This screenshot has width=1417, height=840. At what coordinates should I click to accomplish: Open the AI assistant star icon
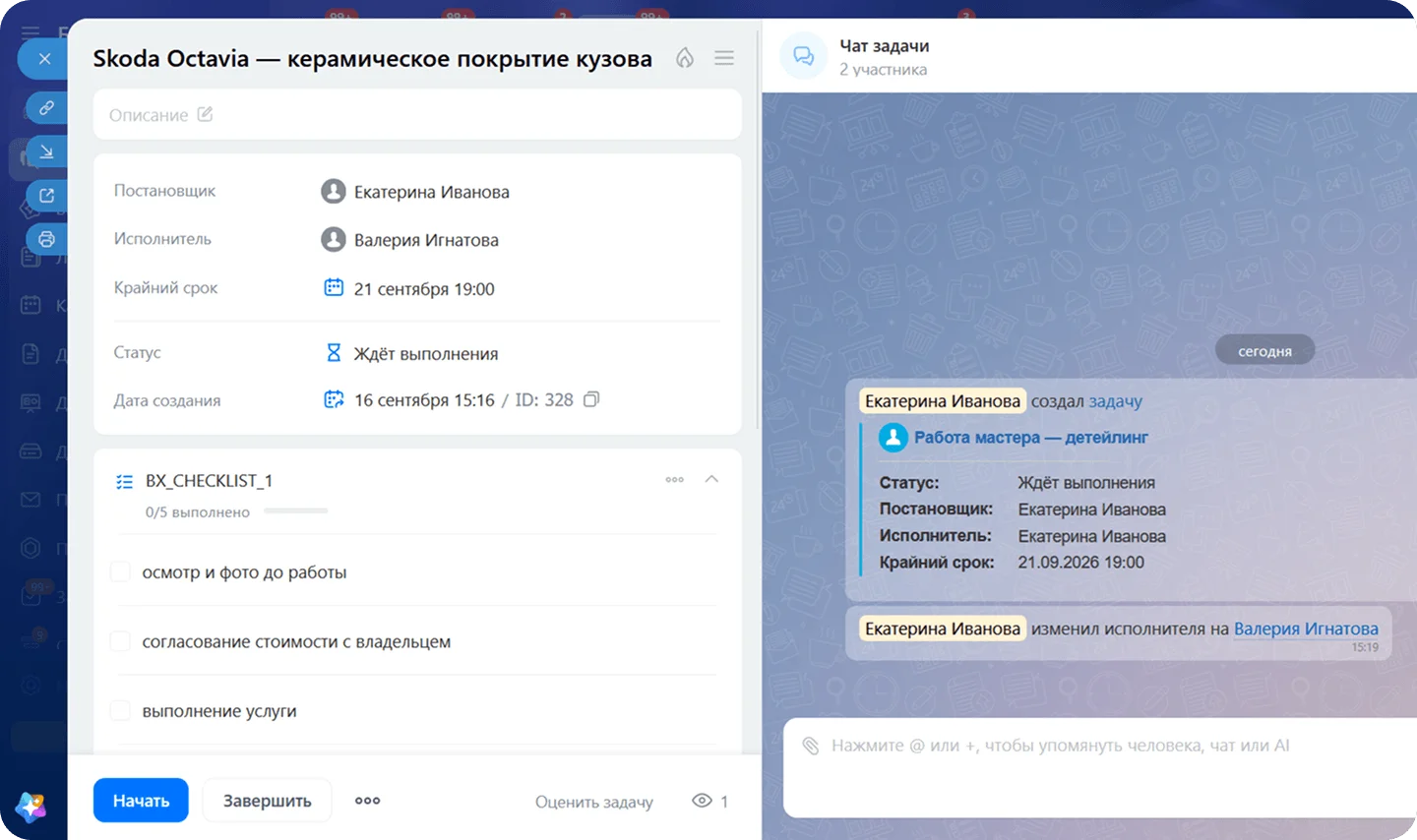tap(31, 807)
